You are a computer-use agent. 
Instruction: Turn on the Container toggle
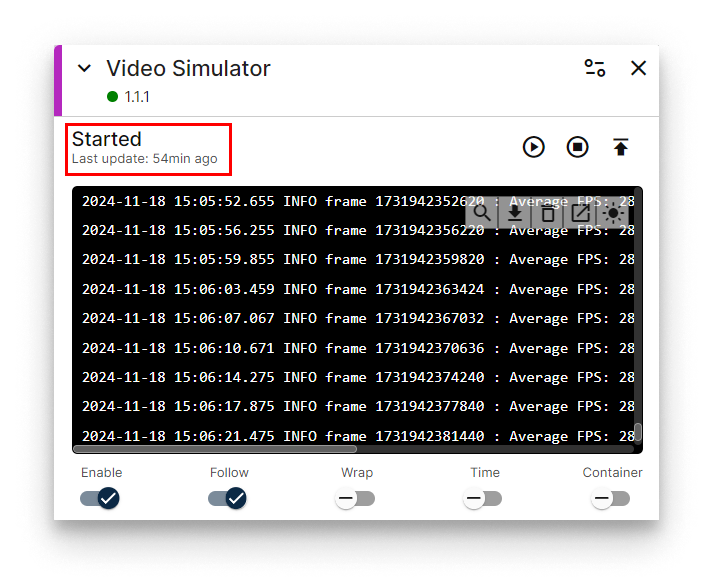(x=611, y=499)
